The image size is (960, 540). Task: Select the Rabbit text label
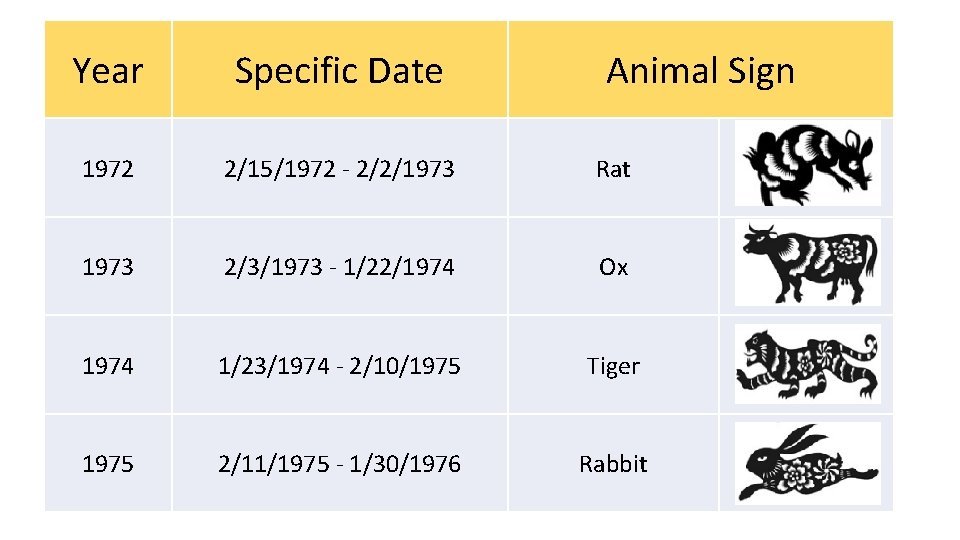[x=613, y=464]
